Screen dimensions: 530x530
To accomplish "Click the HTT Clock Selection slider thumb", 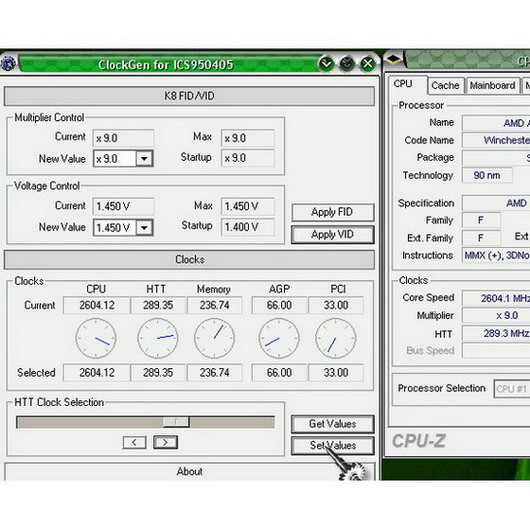I will tap(176, 422).
